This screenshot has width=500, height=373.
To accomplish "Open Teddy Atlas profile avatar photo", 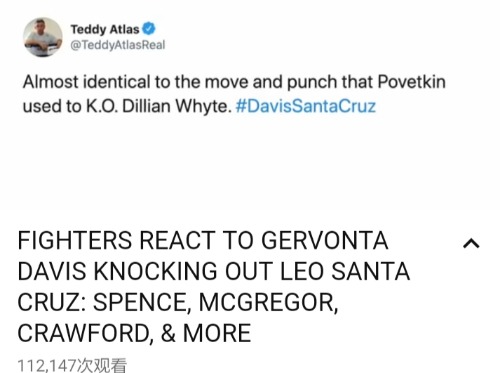I will pyautogui.click(x=43, y=37).
